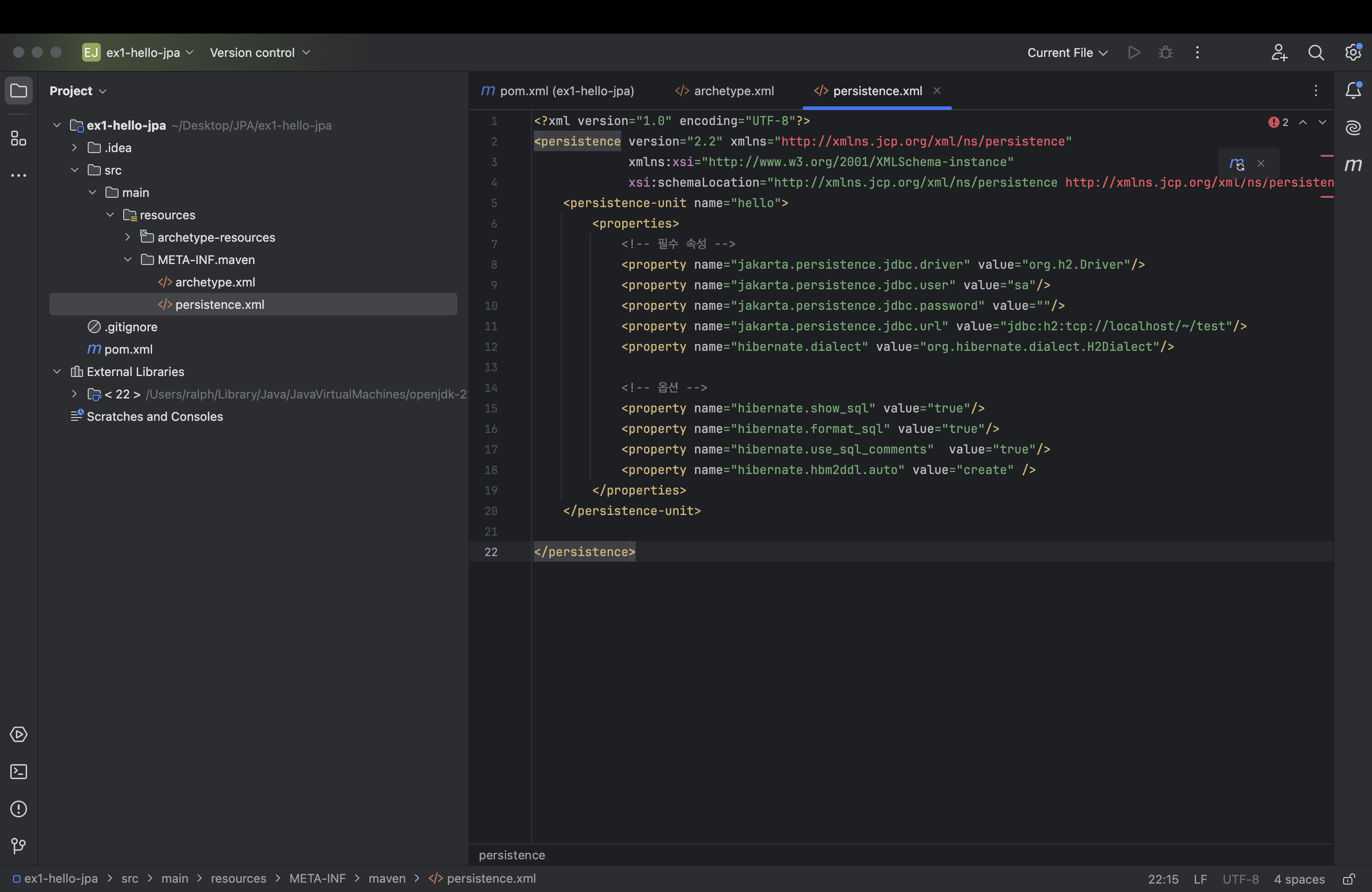
Task: Select the persistence.xml editor tab
Action: pos(877,91)
